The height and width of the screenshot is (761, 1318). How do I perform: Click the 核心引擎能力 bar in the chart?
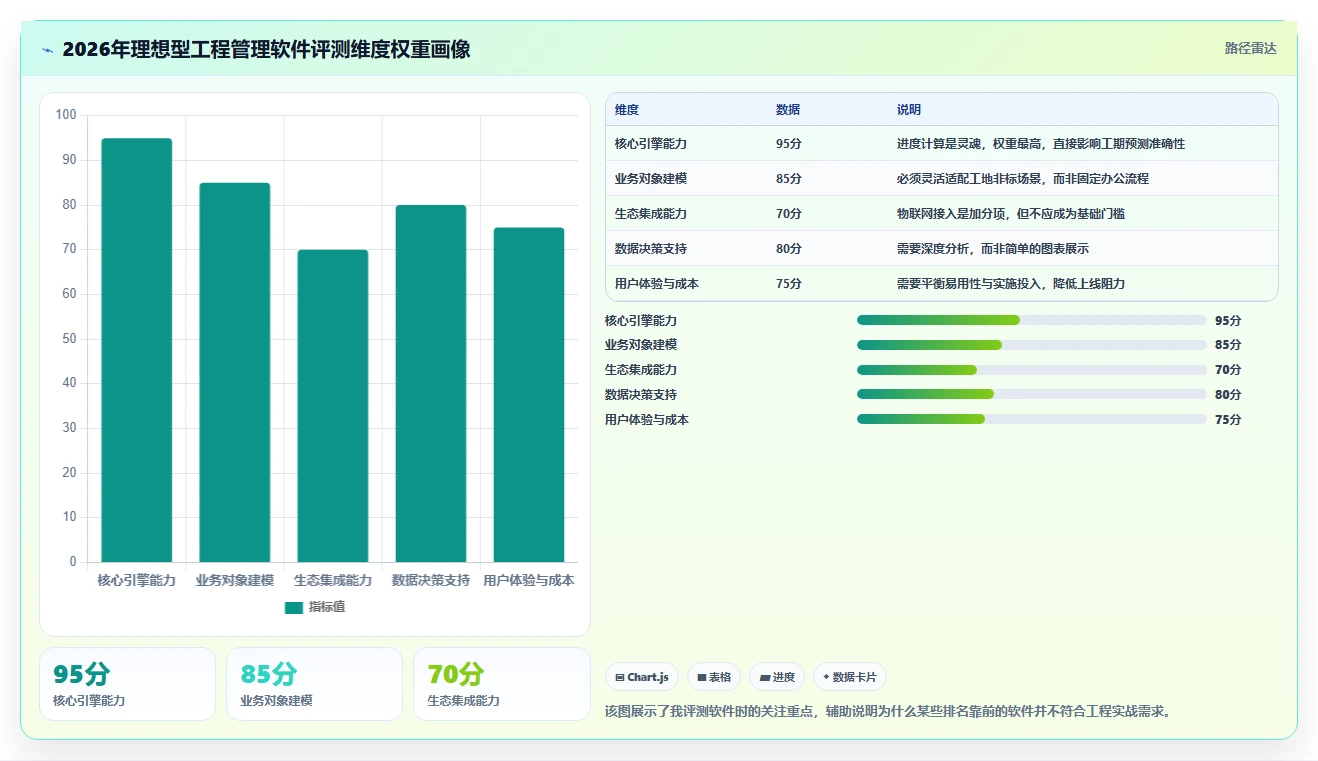(x=136, y=350)
